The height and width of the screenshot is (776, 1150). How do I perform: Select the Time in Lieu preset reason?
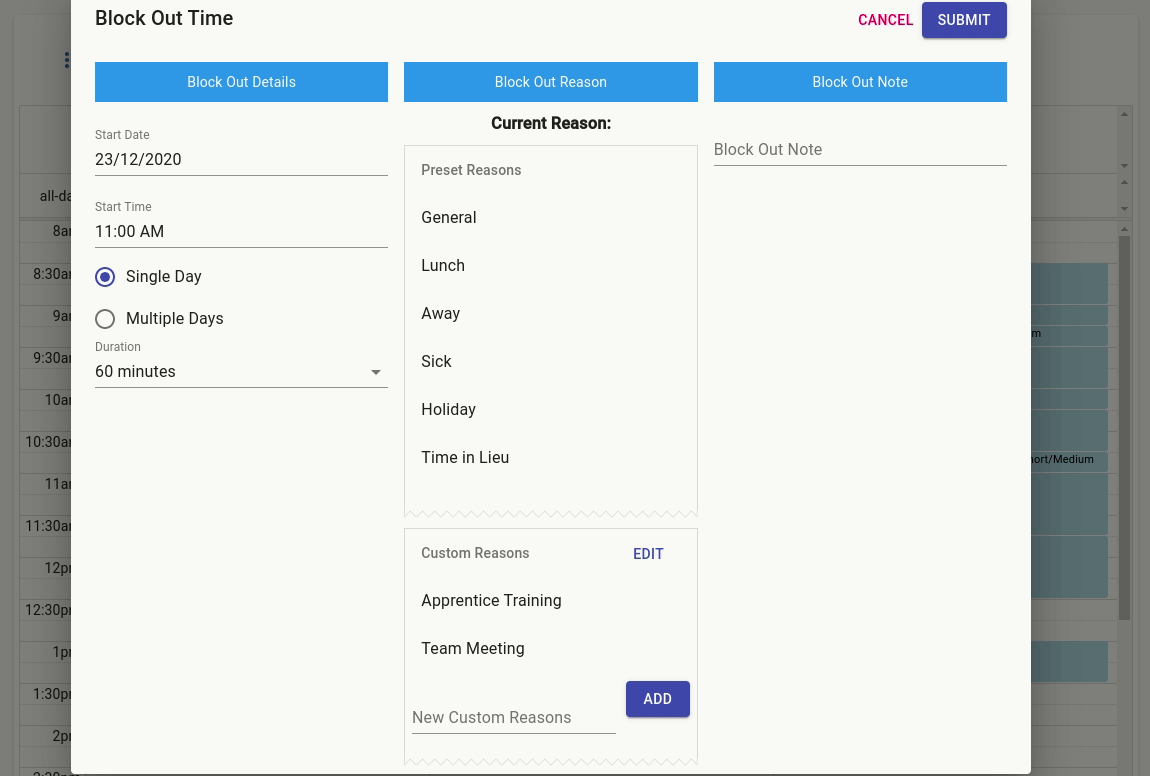click(x=465, y=458)
